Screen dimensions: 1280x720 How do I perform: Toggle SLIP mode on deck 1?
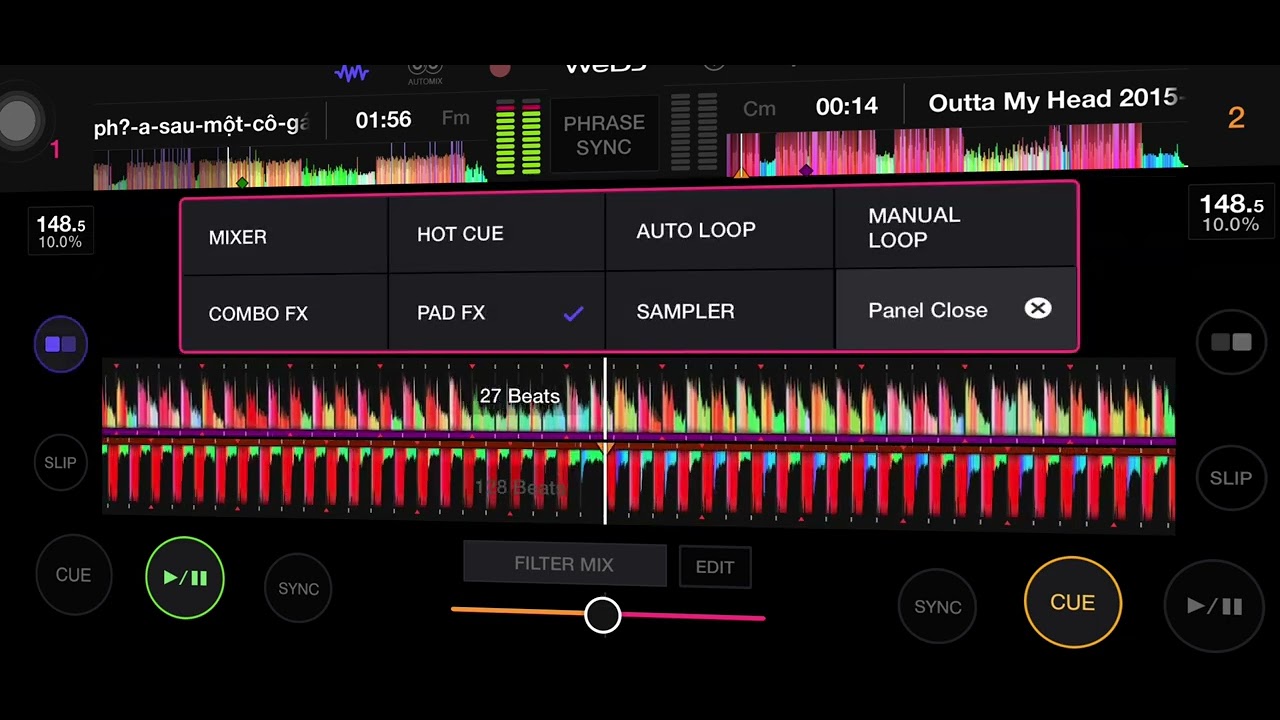coord(60,463)
